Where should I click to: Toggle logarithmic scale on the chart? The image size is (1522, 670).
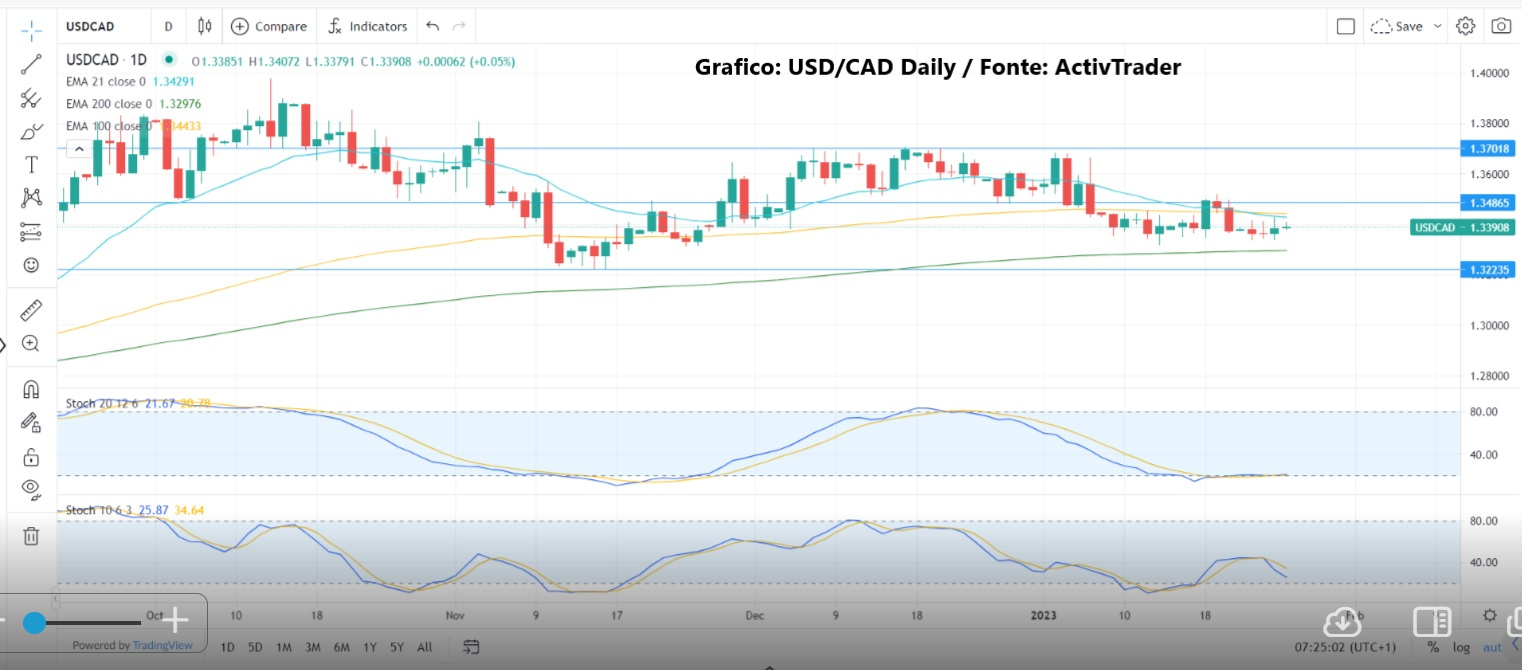point(1462,647)
